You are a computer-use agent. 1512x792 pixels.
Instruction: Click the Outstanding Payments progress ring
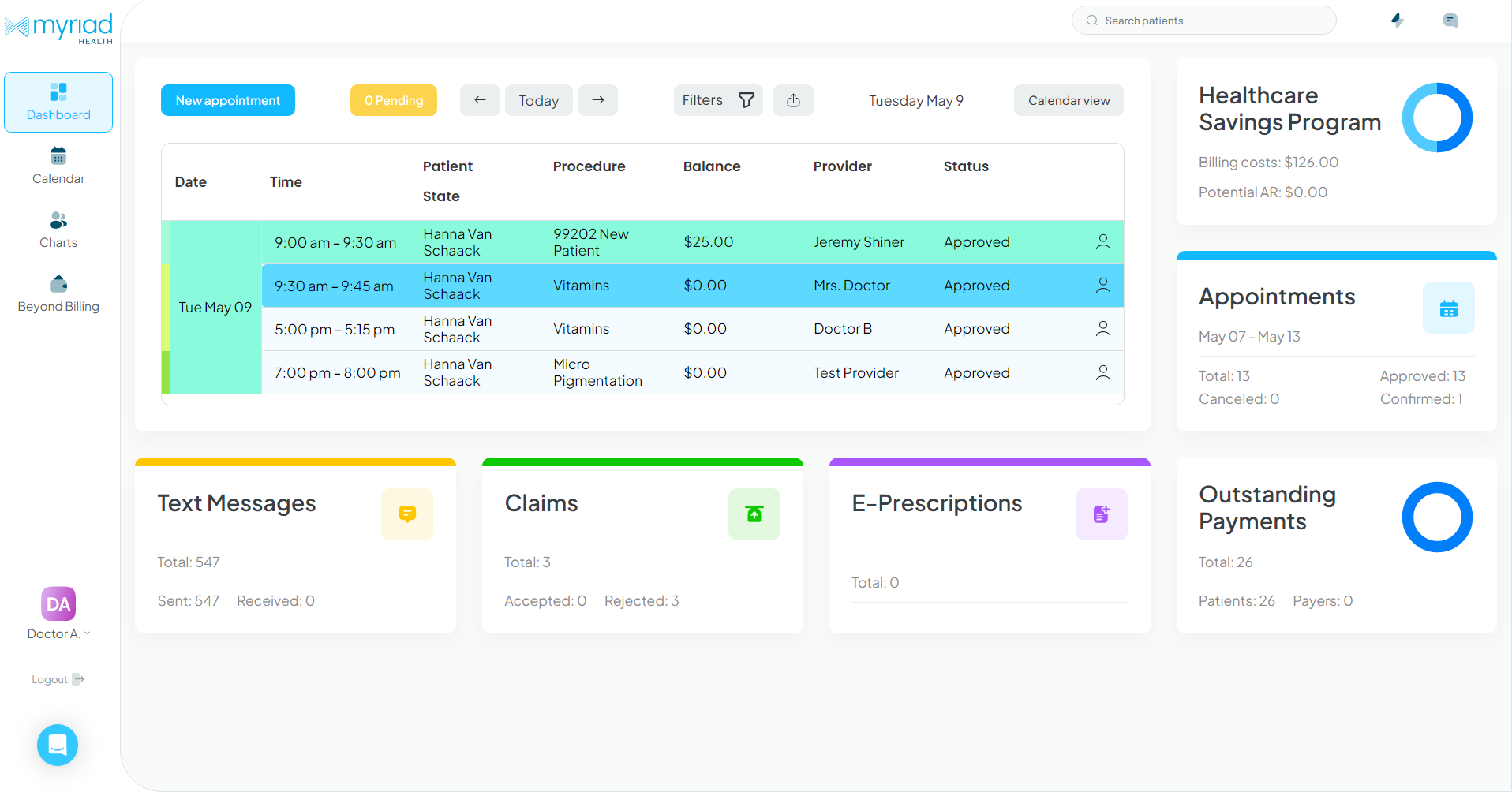1437,517
